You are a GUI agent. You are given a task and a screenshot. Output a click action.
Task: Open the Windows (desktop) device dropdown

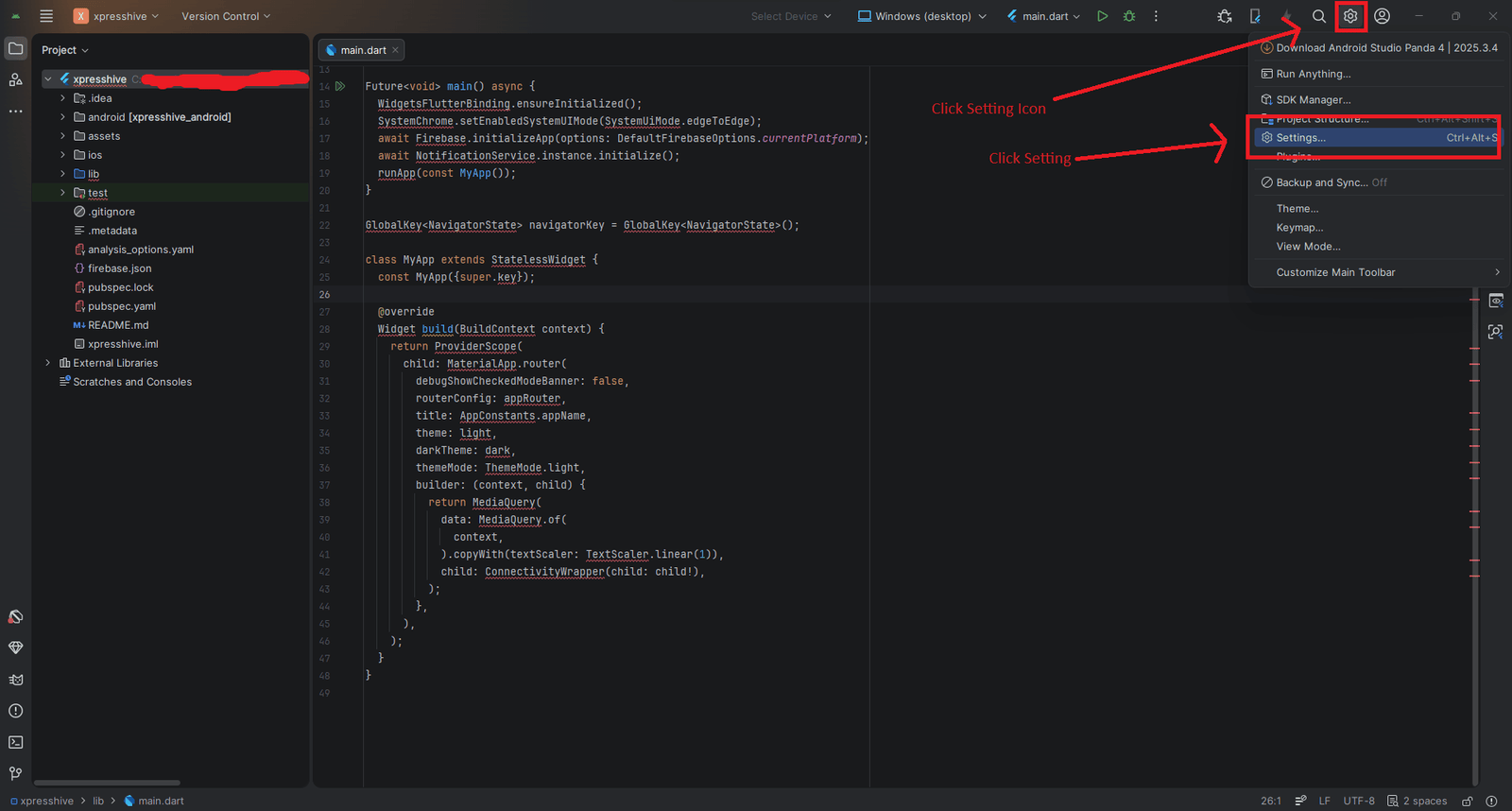(922, 16)
